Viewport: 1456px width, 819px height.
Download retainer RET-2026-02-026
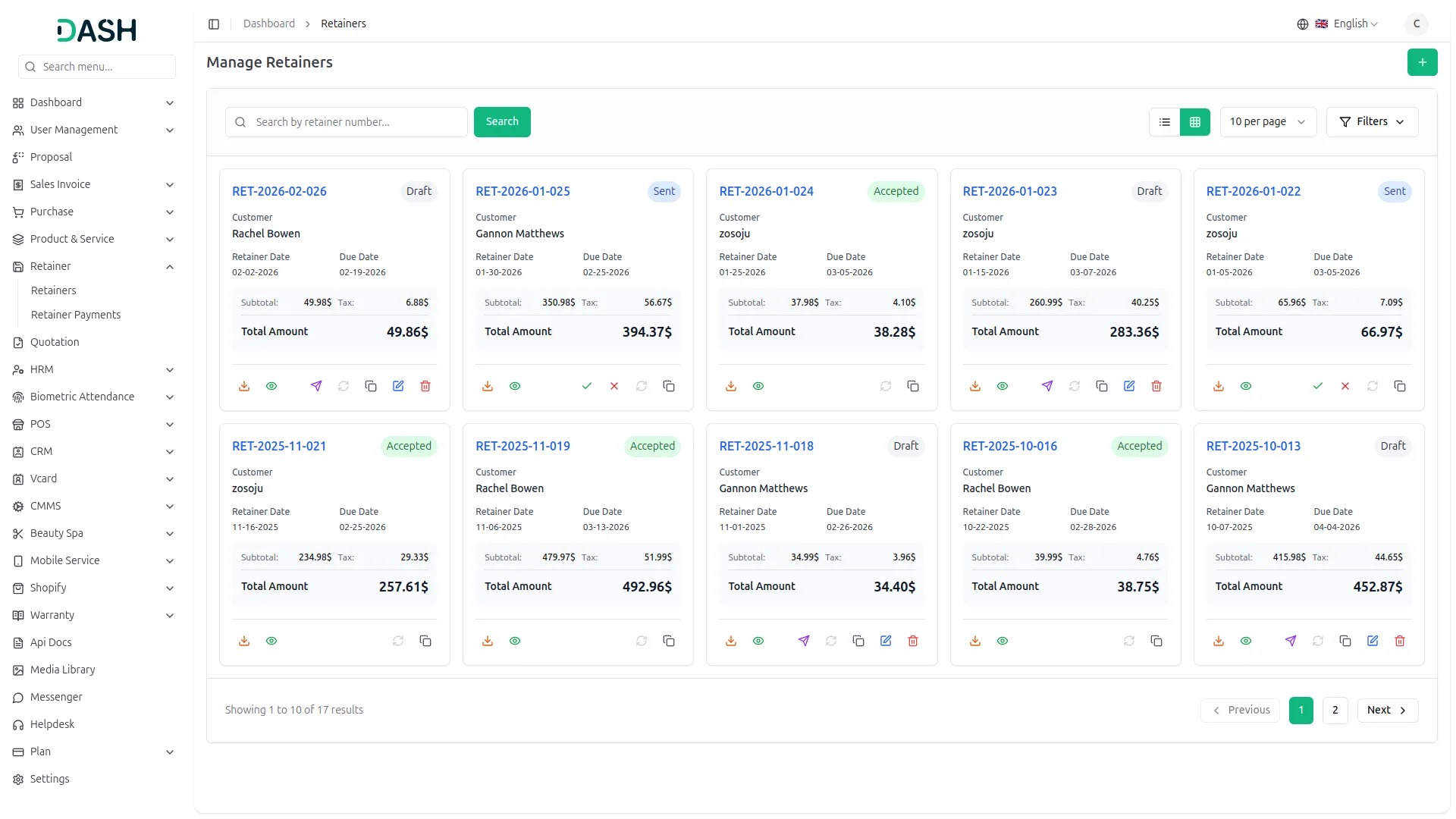tap(244, 386)
